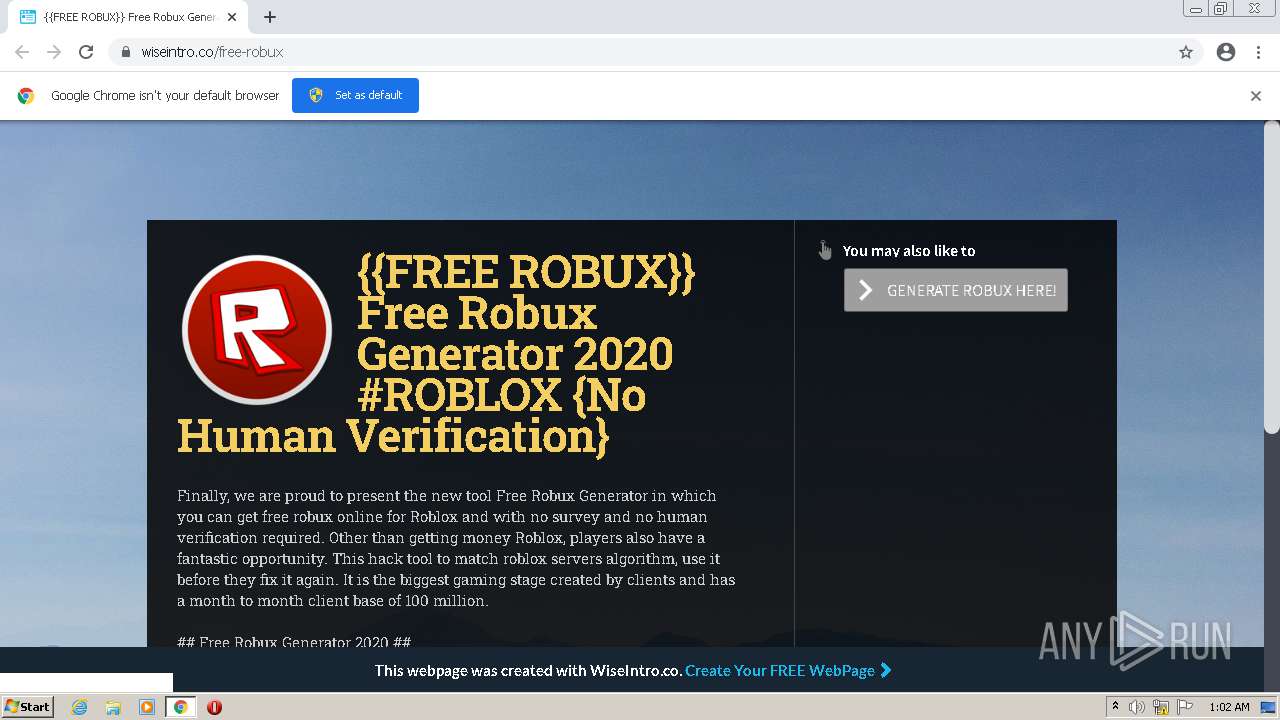
Task: Click the browser back arrow
Action: point(22,52)
